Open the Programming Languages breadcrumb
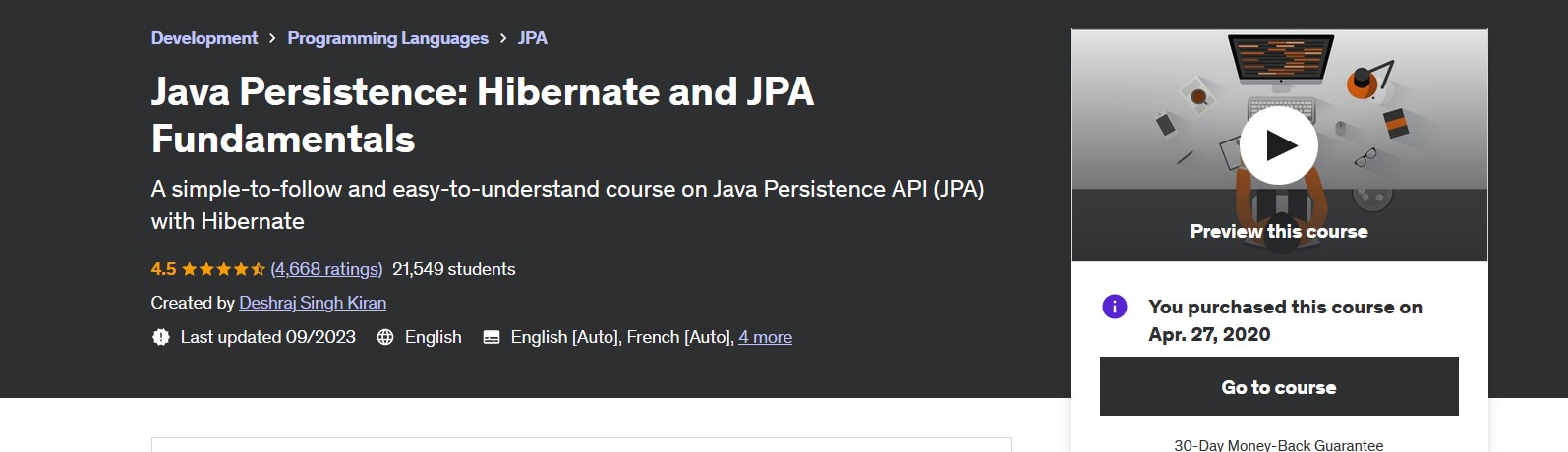 [x=387, y=38]
